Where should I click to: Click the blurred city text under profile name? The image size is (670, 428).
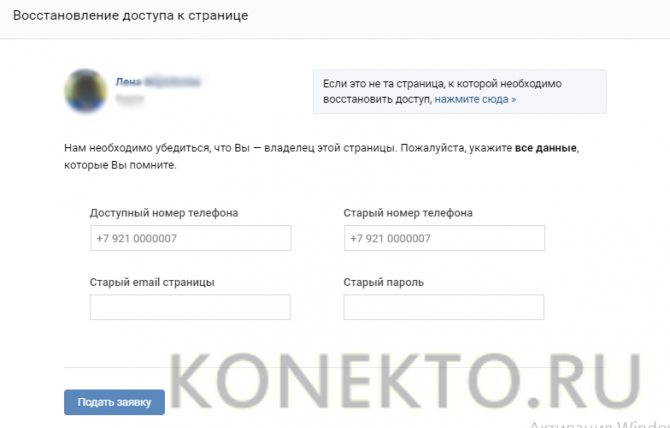[129, 99]
